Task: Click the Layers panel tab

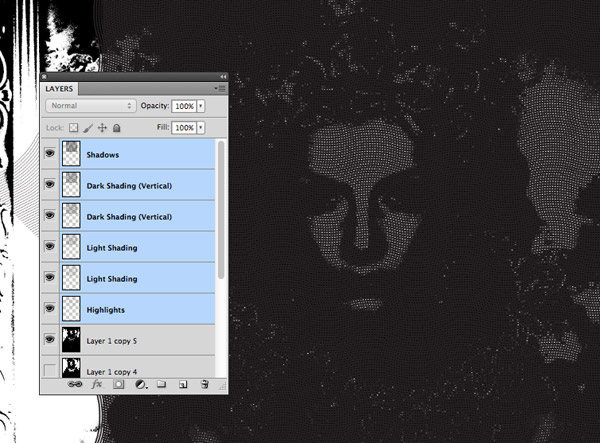Action: 61,88
